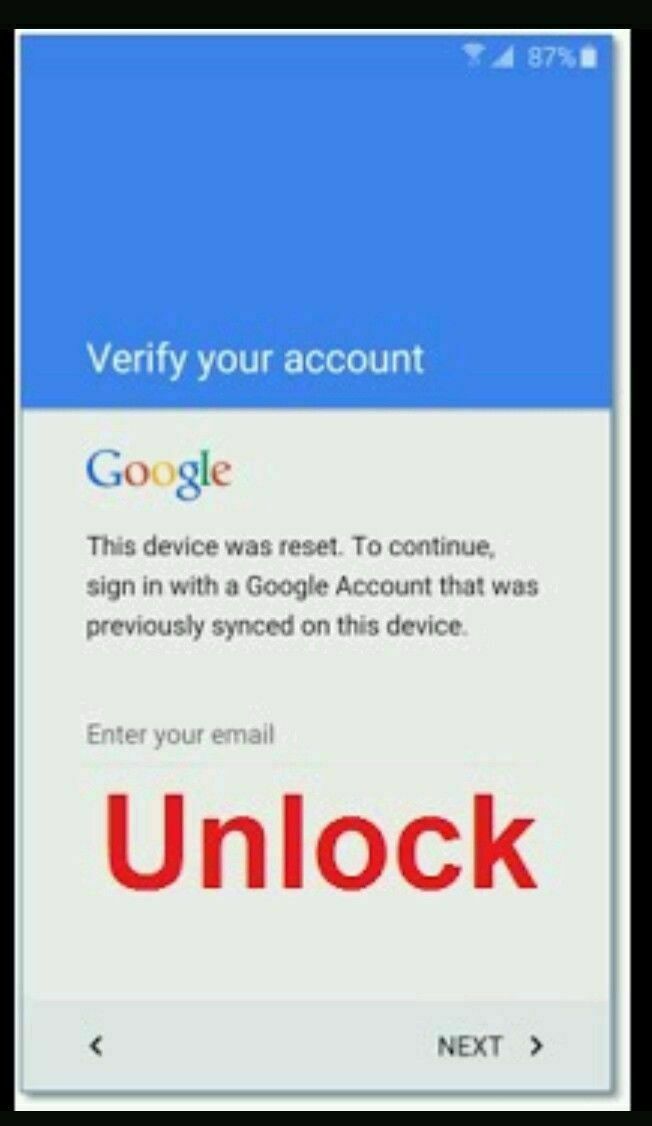Click the back chevron arrow
652x1126 pixels.
coord(96,1046)
